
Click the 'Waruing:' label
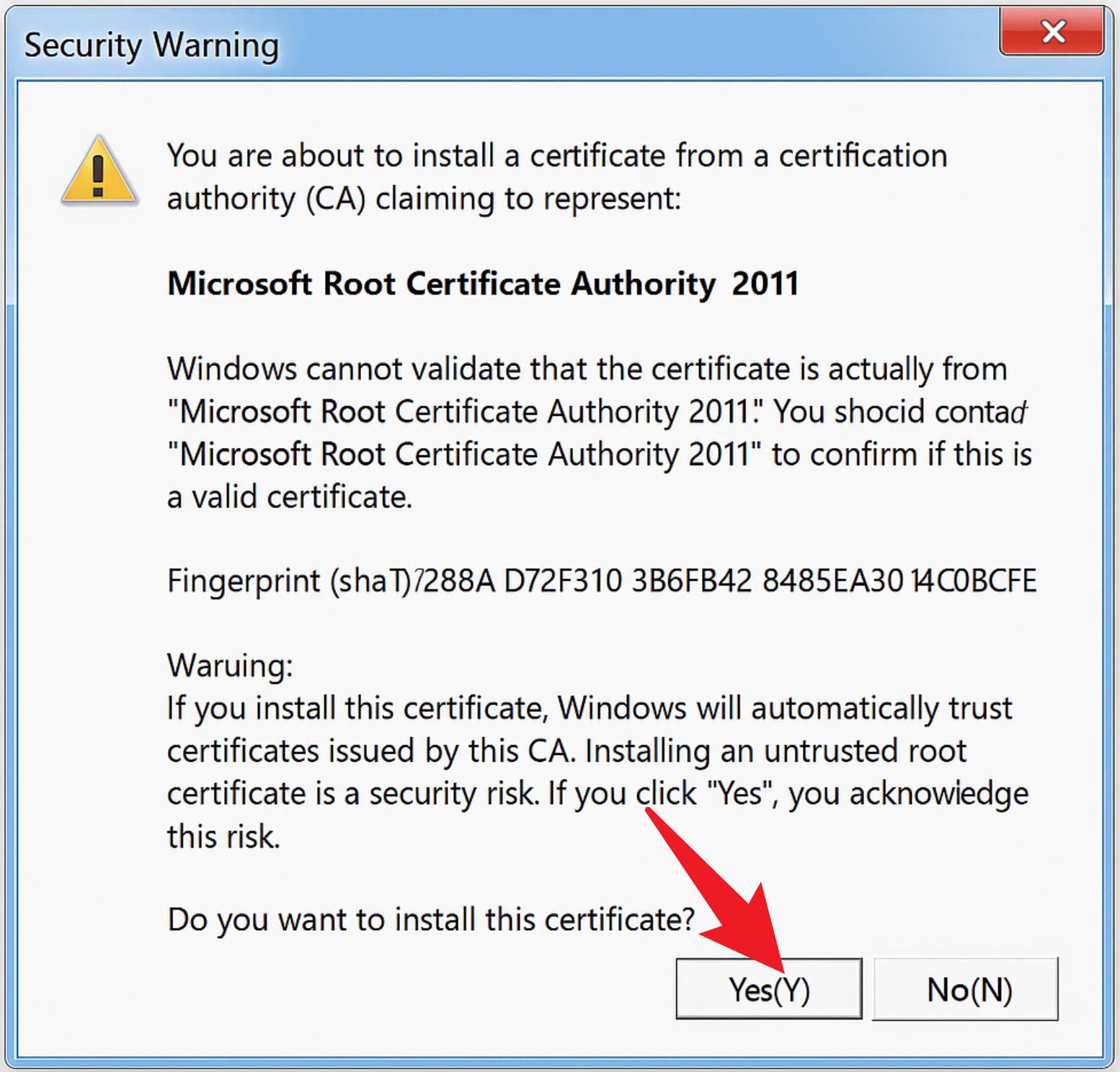(x=230, y=665)
